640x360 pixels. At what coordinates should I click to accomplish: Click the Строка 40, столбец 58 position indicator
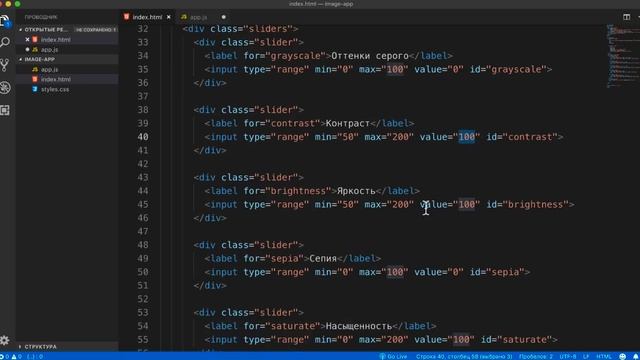point(464,356)
